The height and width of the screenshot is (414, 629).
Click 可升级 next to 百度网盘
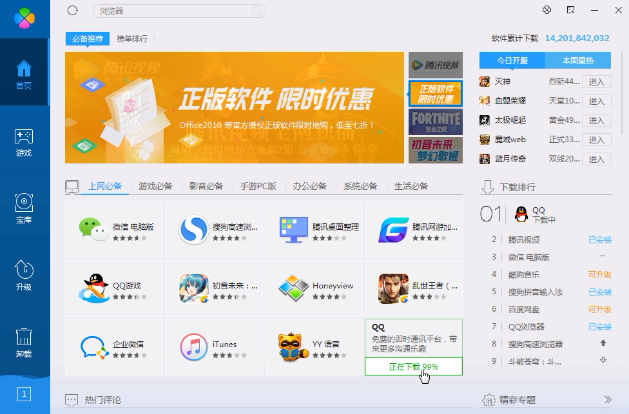600,309
